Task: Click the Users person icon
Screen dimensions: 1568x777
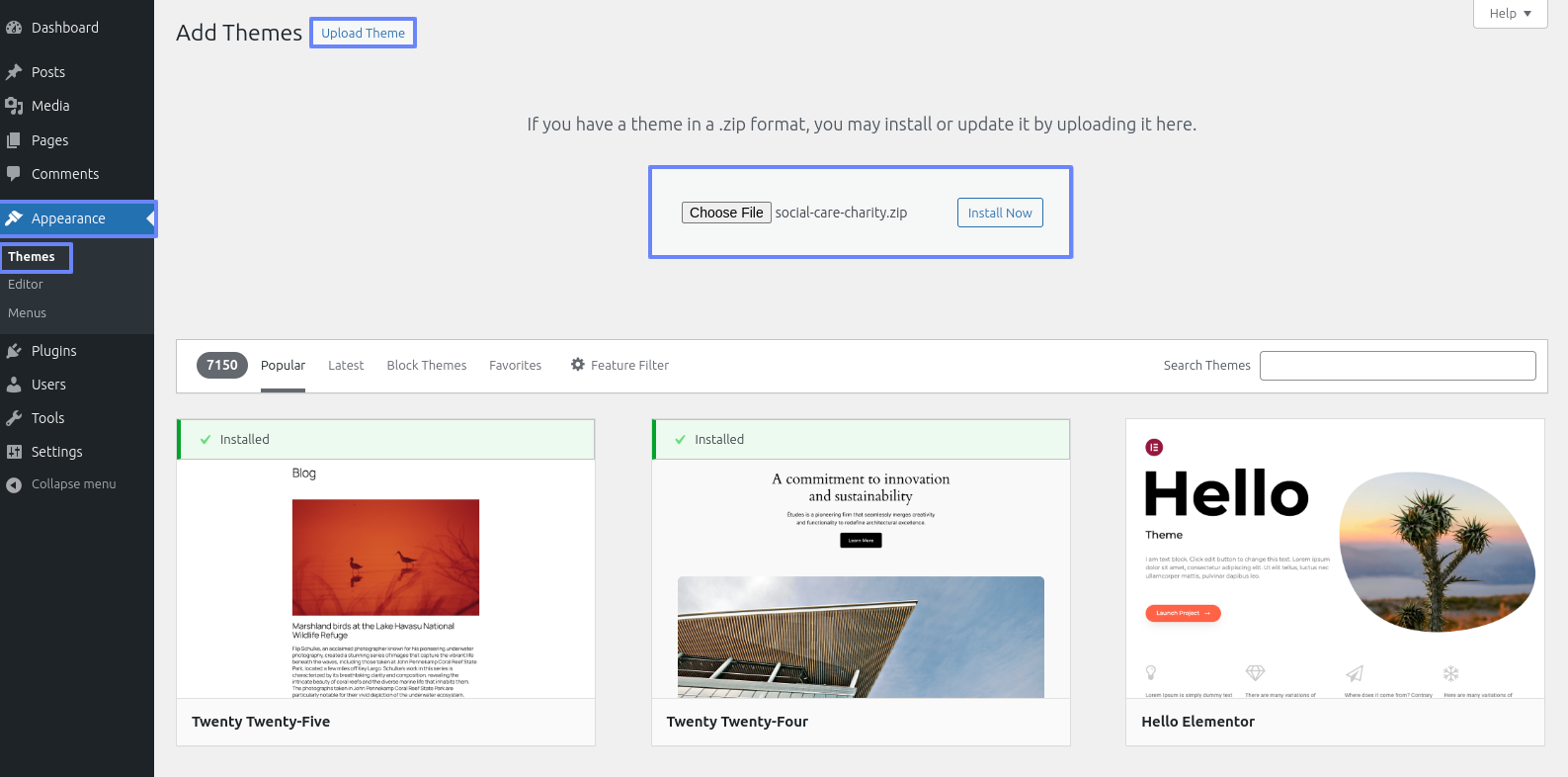Action: 14,385
